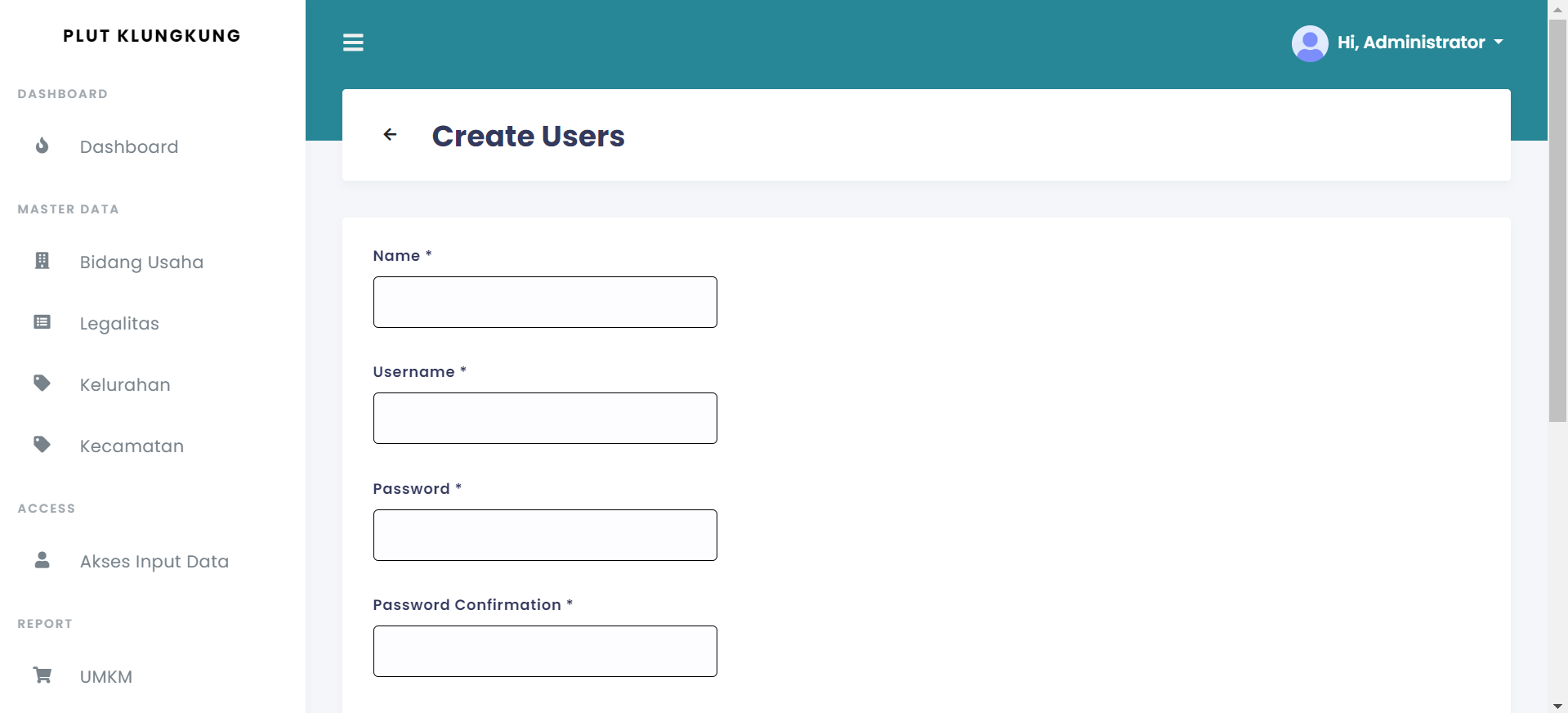Click the back arrow beside Create Users

[x=390, y=135]
